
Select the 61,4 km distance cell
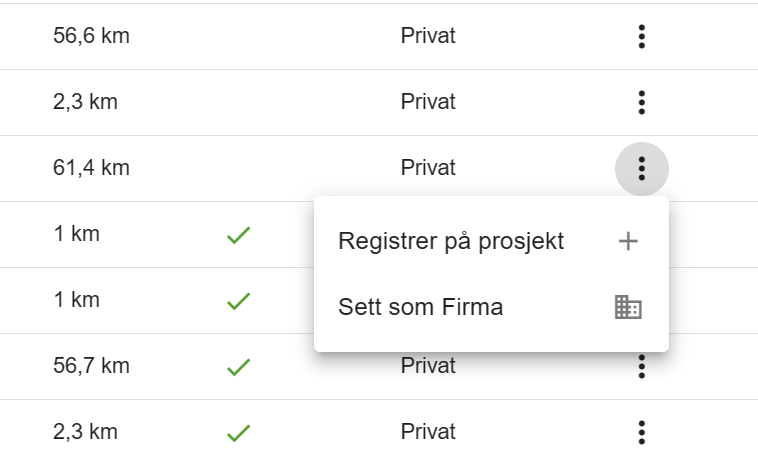point(91,168)
